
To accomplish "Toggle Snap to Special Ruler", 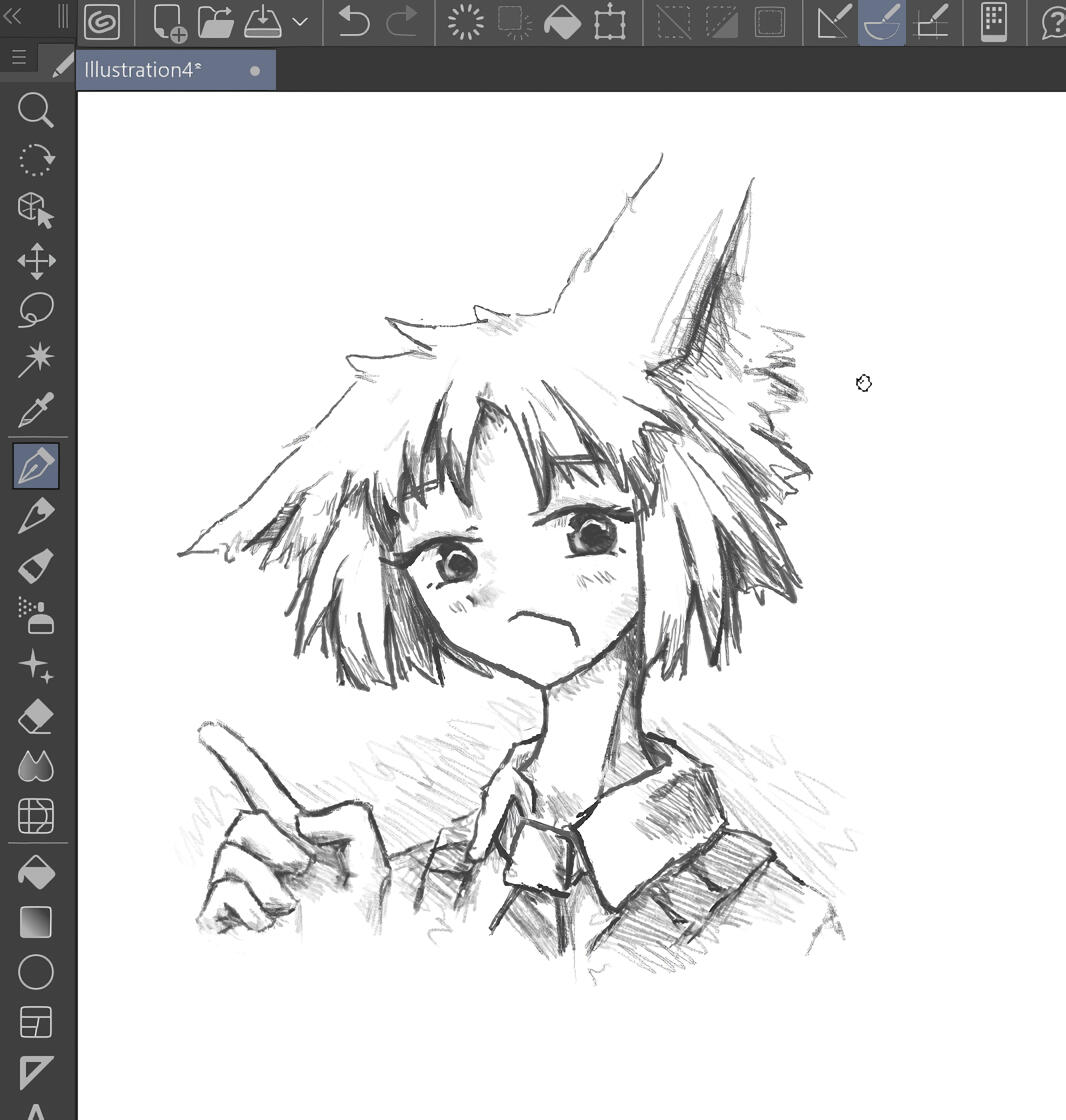I will (x=882, y=22).
